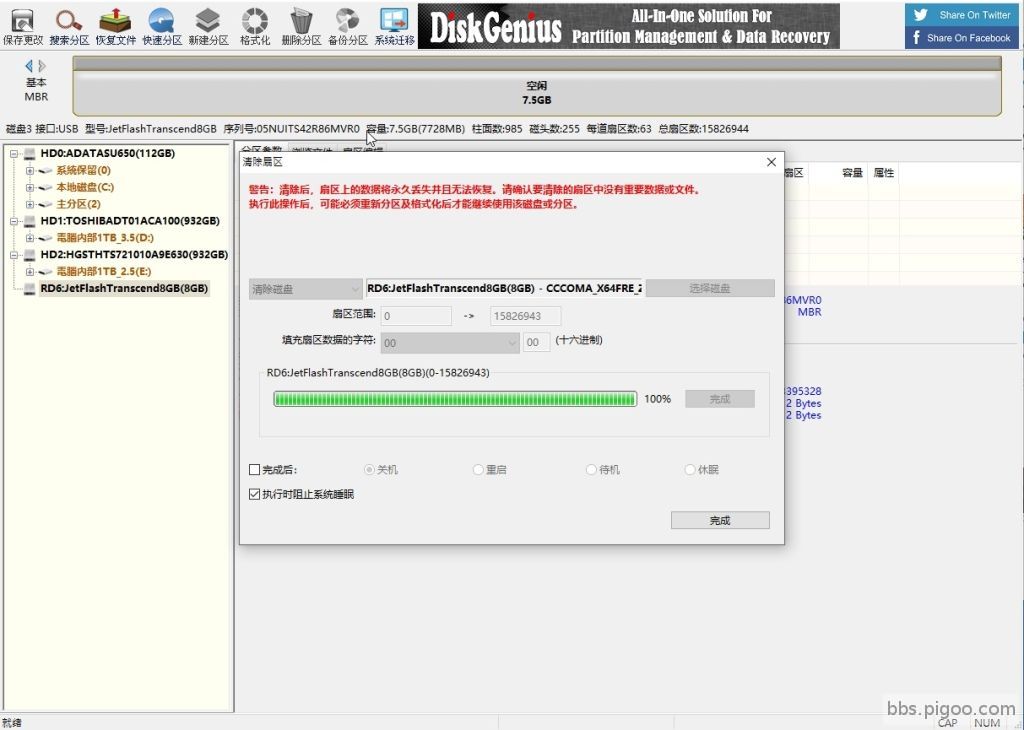Viewport: 1024px width, 730px height.
Task: Open the fill character 00 dropdown
Action: [x=450, y=343]
